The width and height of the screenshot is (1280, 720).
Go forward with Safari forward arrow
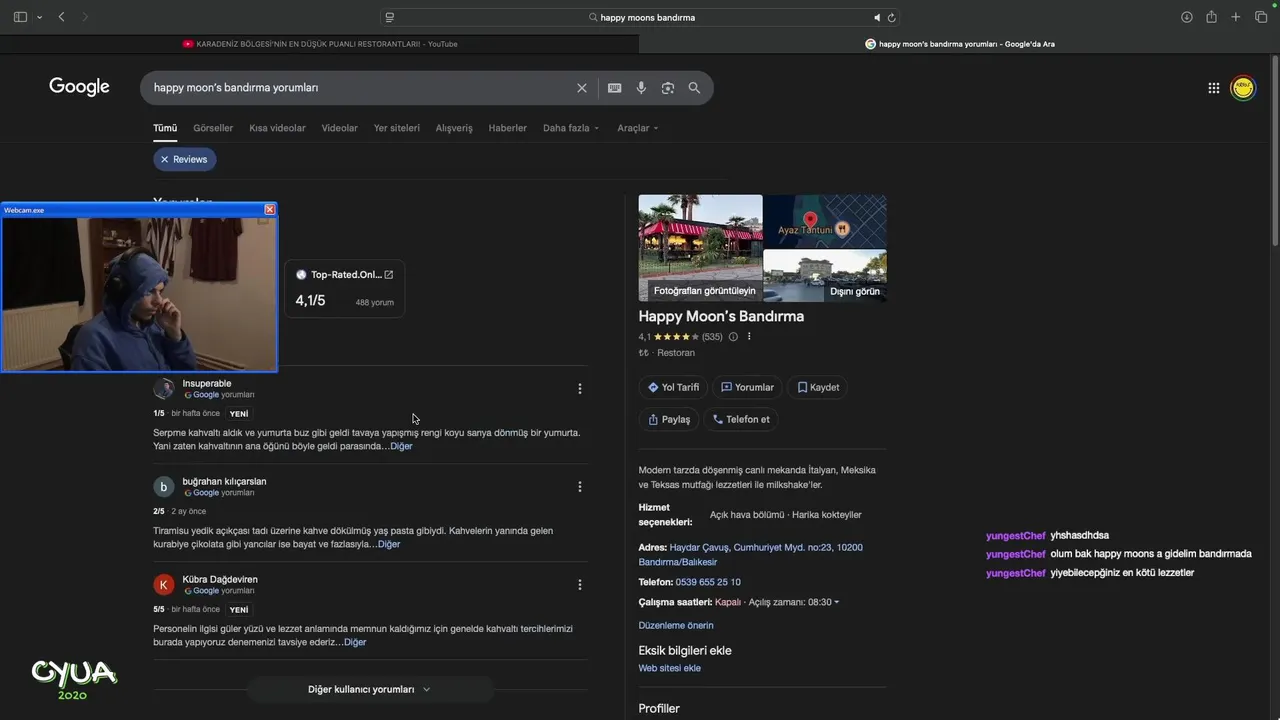(85, 17)
